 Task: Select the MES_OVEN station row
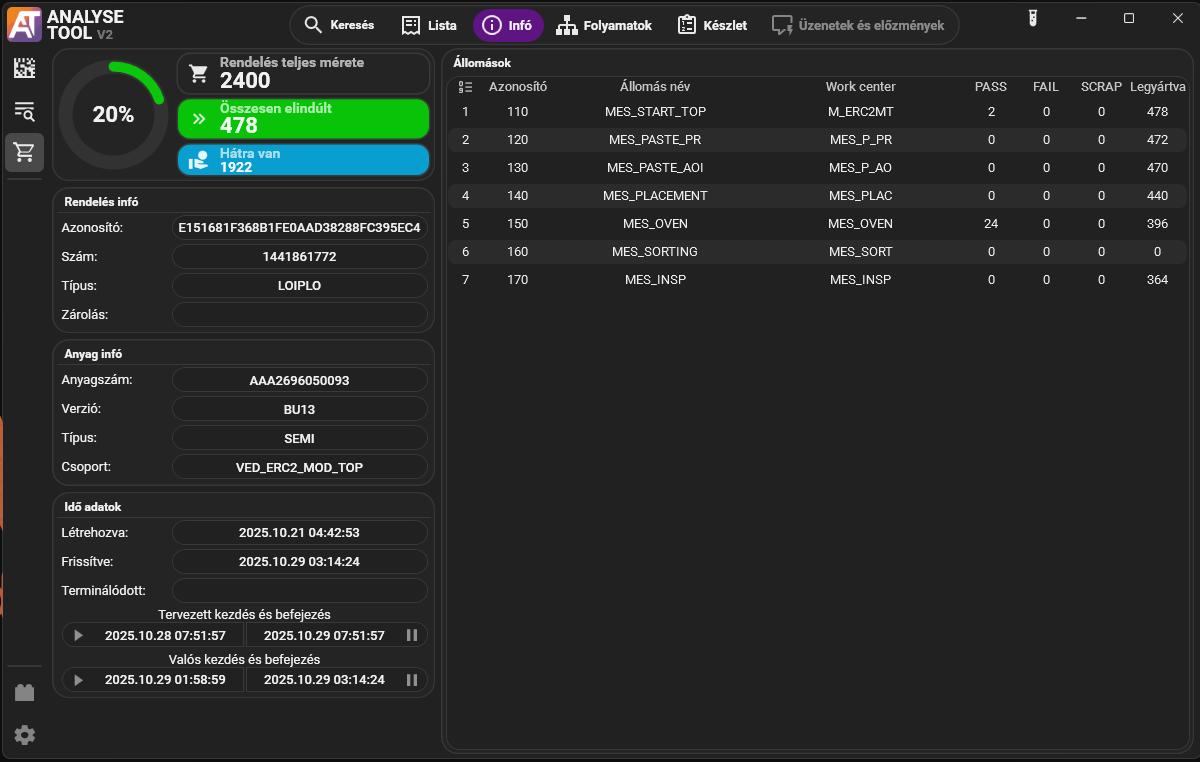click(816, 224)
